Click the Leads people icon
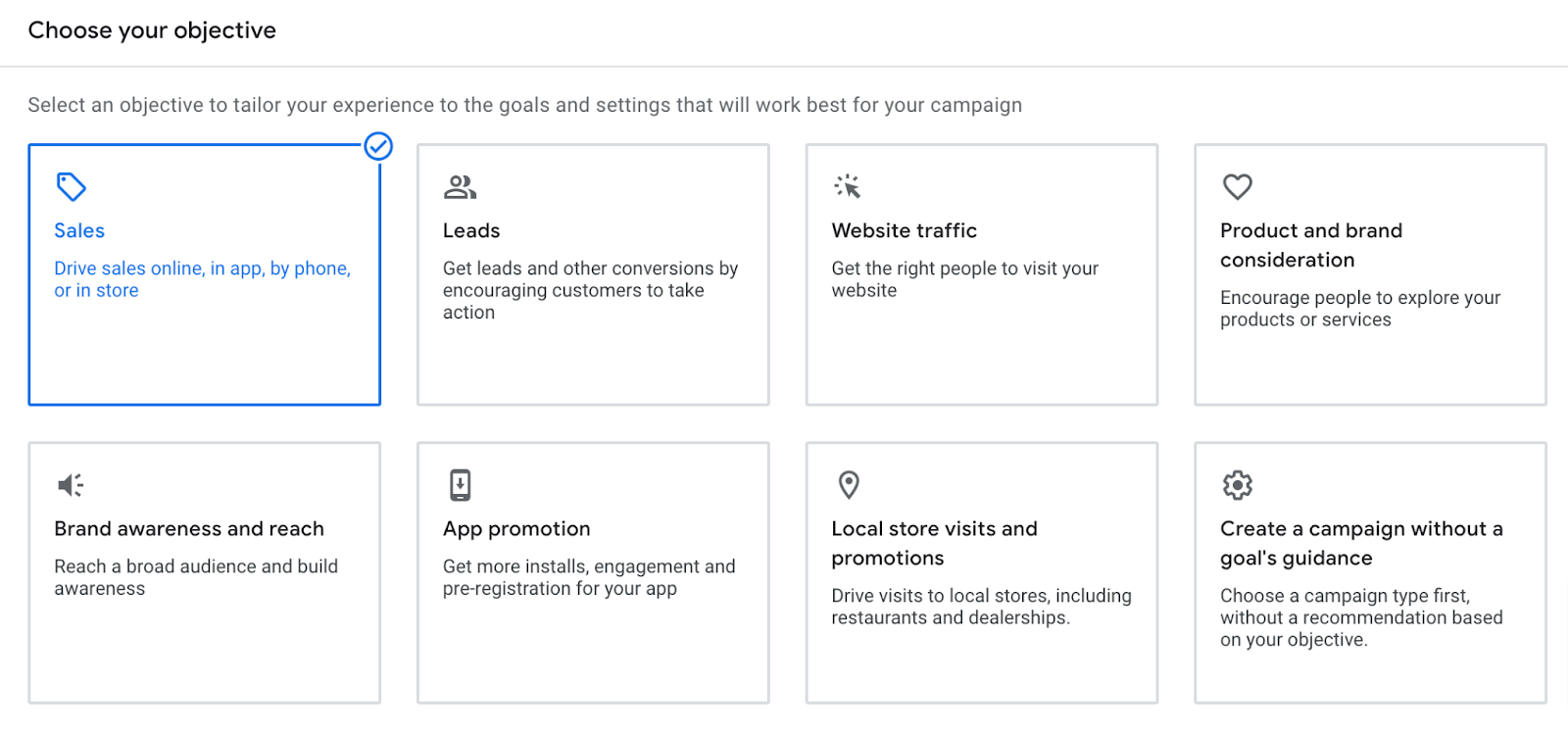 tap(458, 187)
